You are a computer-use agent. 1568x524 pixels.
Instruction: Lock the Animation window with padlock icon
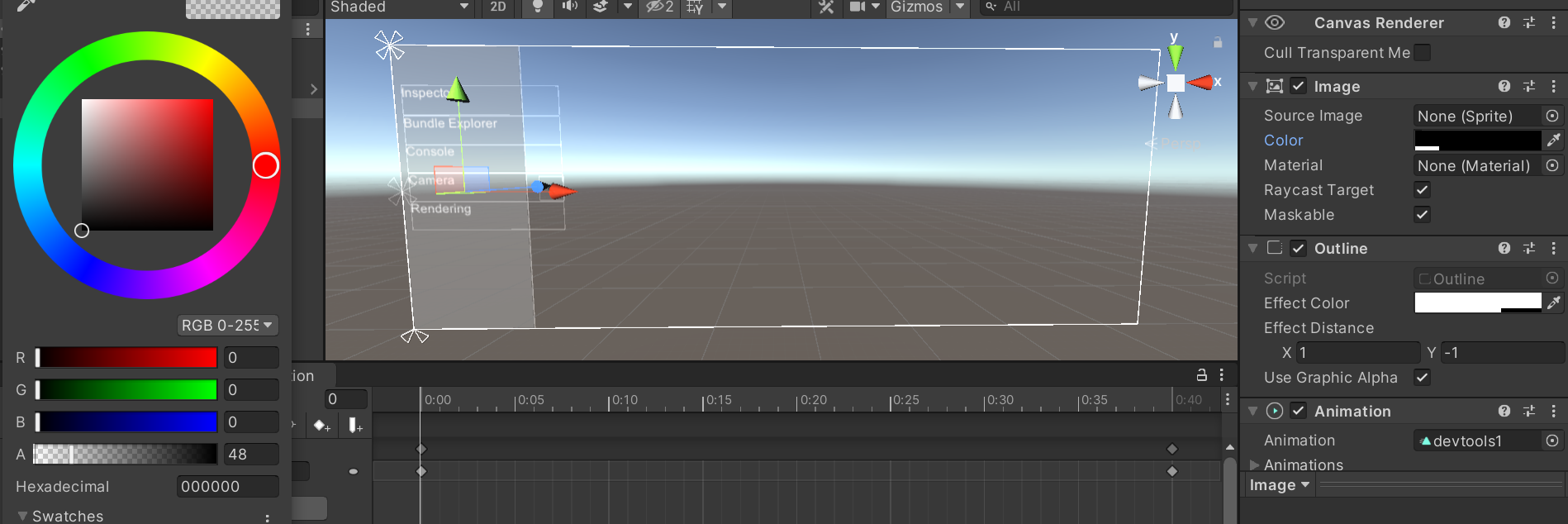(1202, 375)
